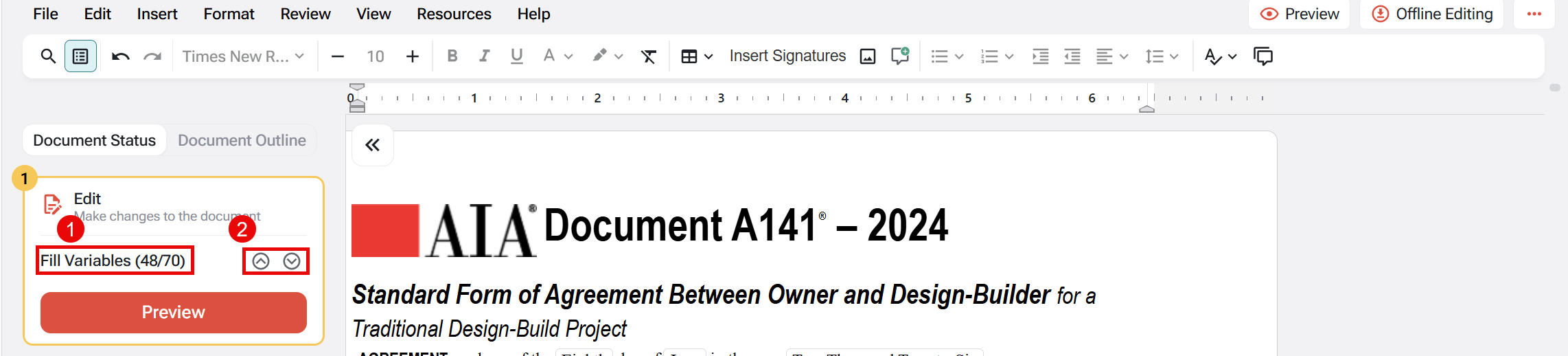Open the three-dot more options menu
Image resolution: width=1568 pixels, height=356 pixels.
1534,14
